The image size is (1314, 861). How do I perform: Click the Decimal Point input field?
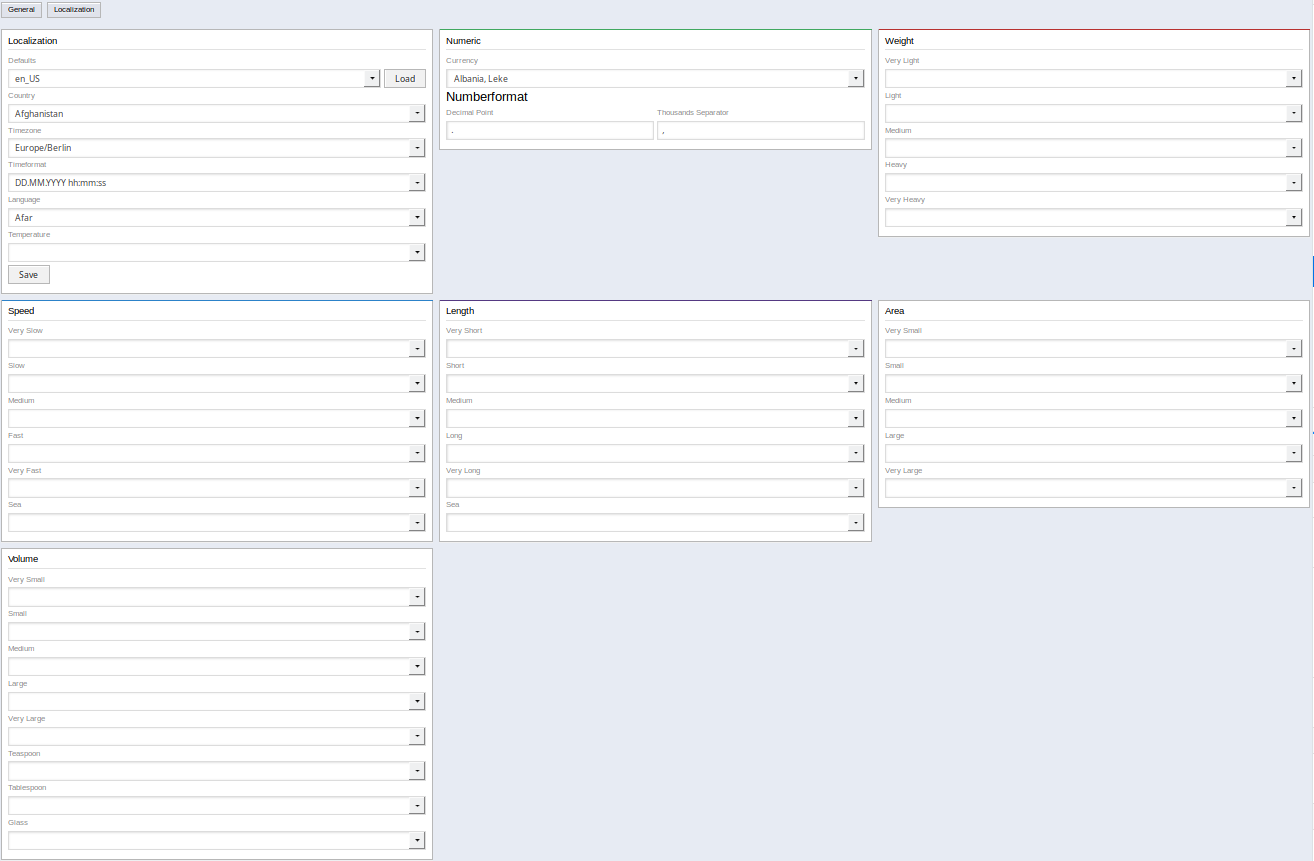point(549,131)
